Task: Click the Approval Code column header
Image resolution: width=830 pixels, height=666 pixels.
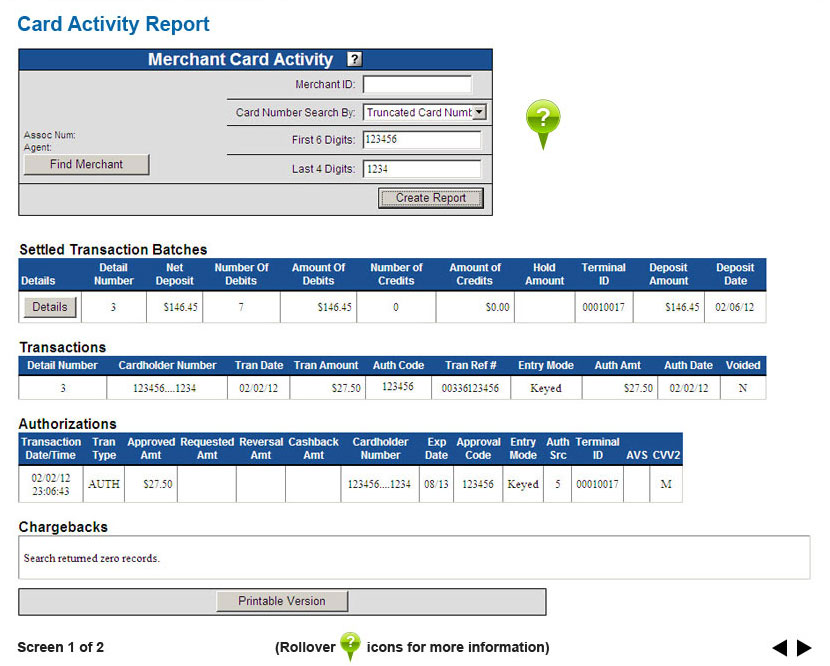Action: coord(478,448)
